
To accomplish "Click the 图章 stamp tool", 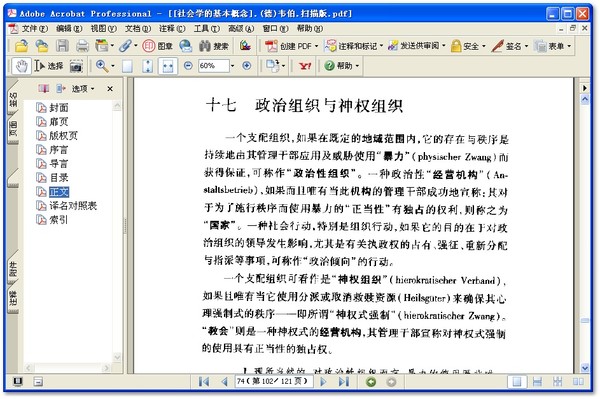I will click(x=157, y=46).
